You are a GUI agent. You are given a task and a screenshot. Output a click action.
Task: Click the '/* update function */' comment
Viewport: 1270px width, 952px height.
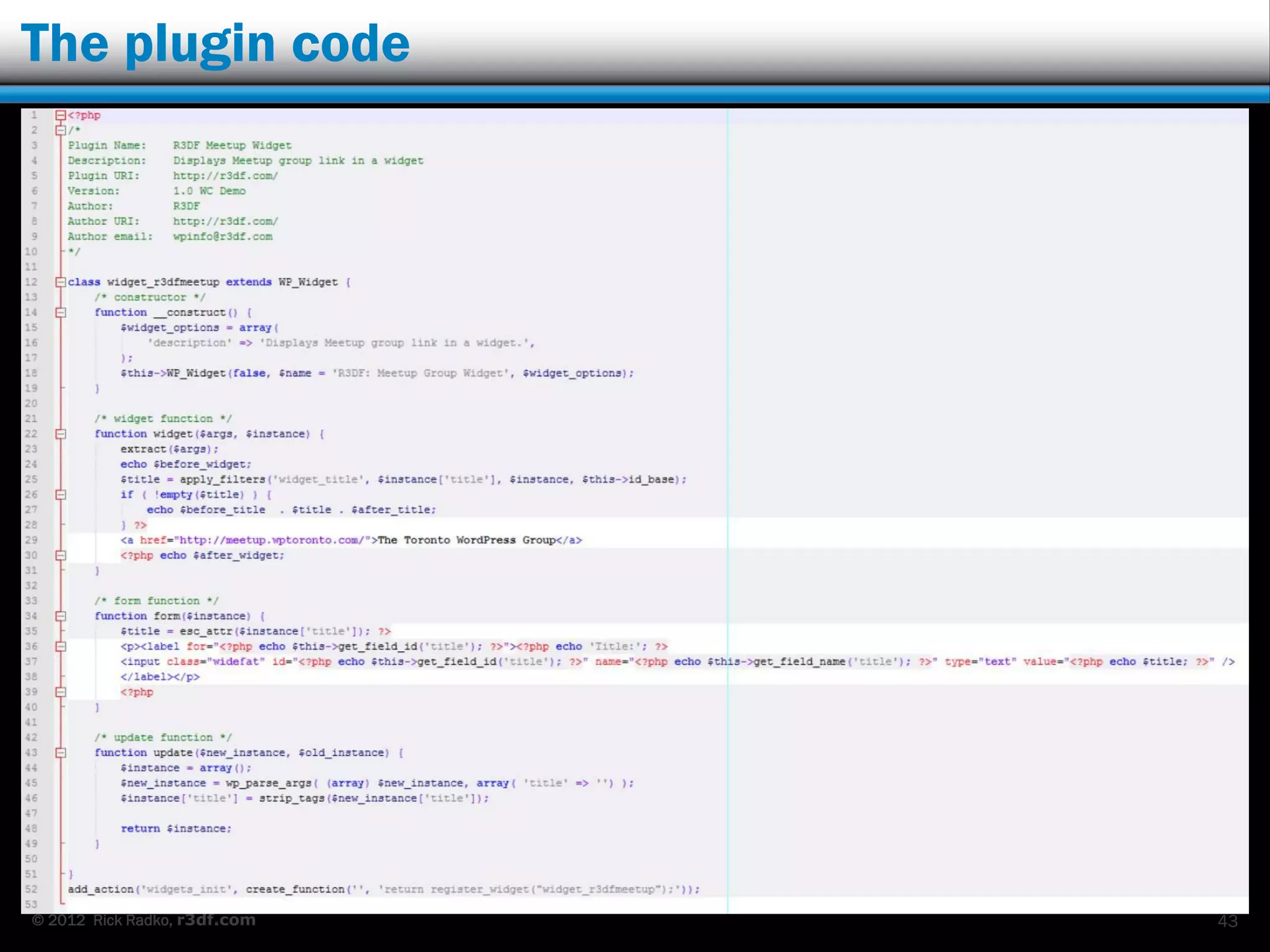163,738
